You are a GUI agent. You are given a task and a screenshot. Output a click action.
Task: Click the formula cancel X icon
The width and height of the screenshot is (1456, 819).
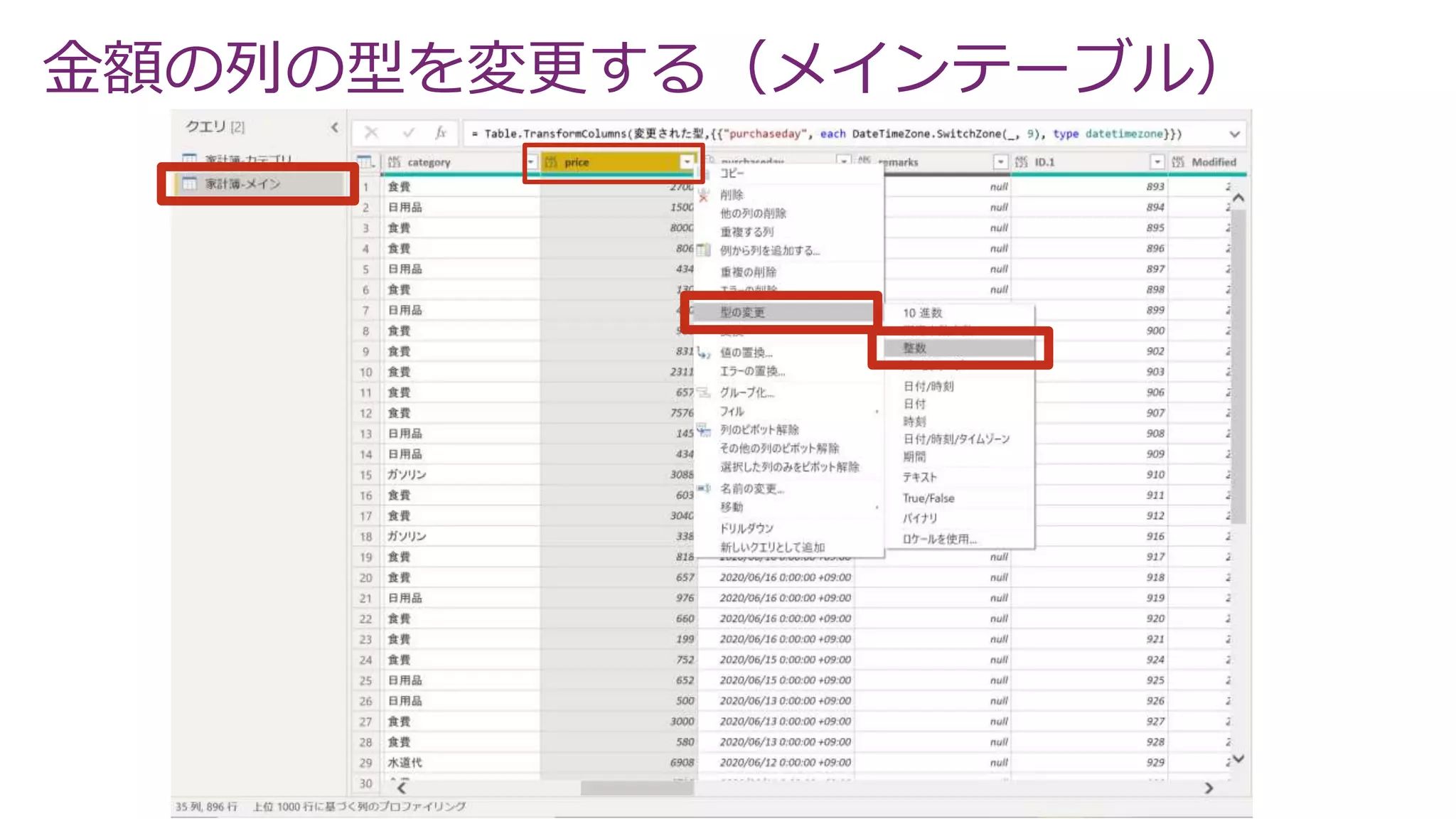click(x=370, y=133)
